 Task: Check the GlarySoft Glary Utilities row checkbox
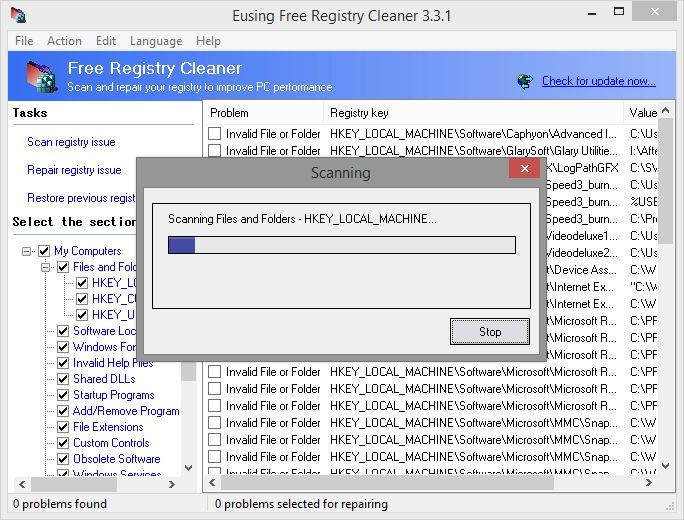pyautogui.click(x=214, y=151)
